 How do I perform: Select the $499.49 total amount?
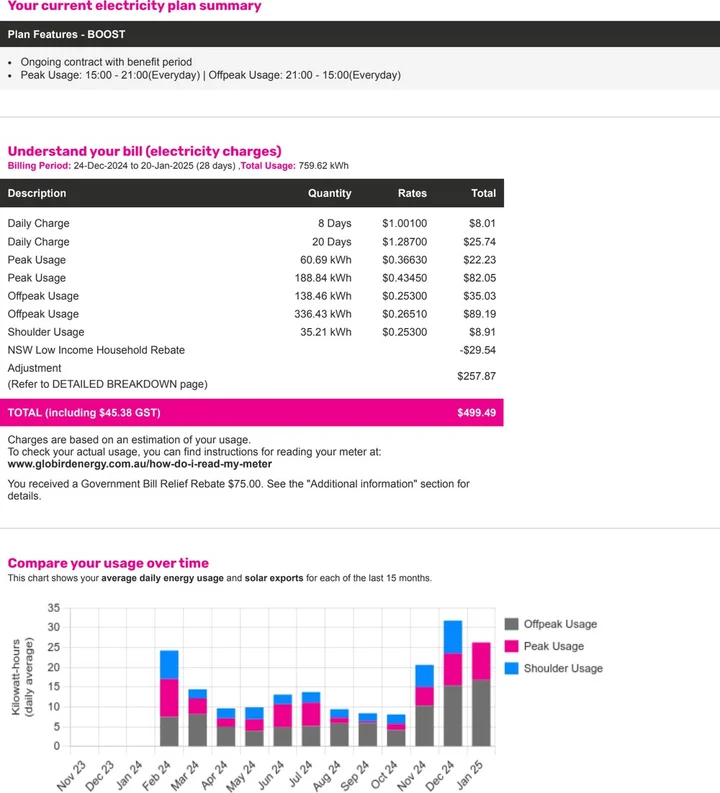(476, 413)
